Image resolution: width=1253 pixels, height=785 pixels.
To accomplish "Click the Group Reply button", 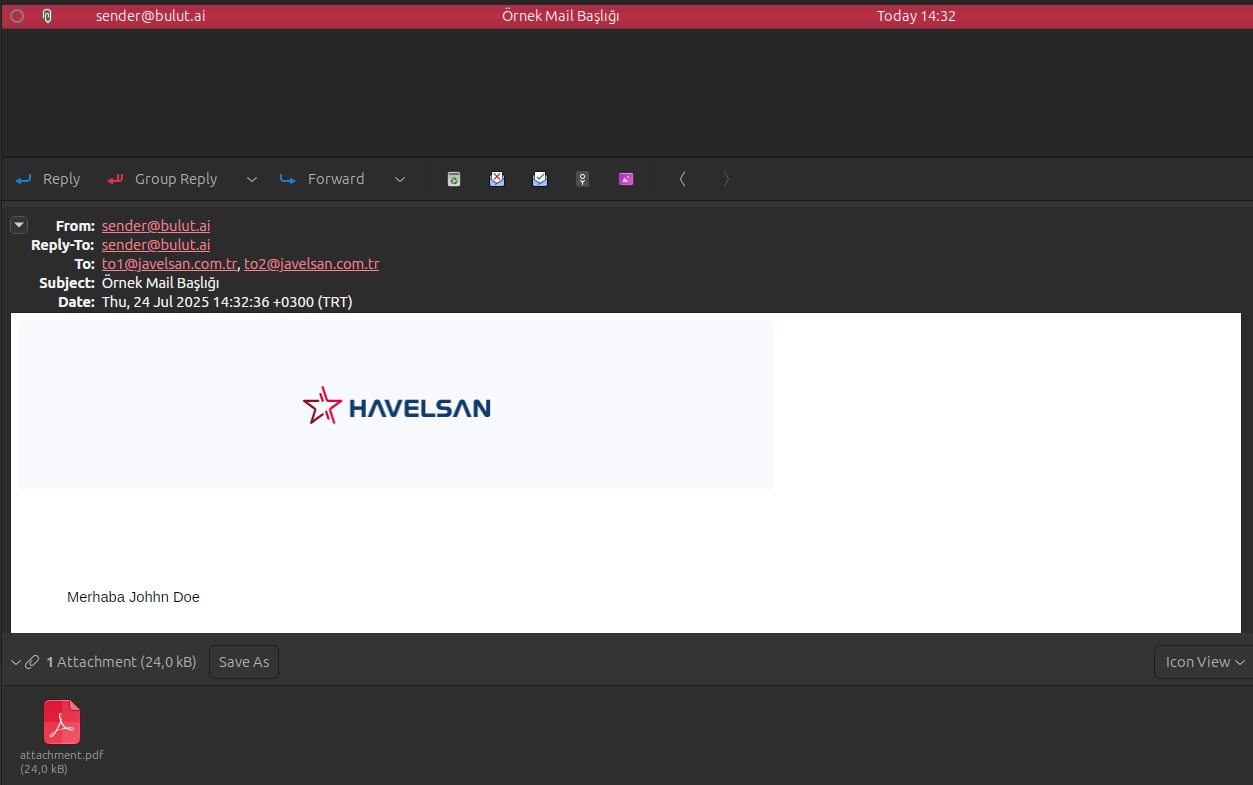I will 162,179.
